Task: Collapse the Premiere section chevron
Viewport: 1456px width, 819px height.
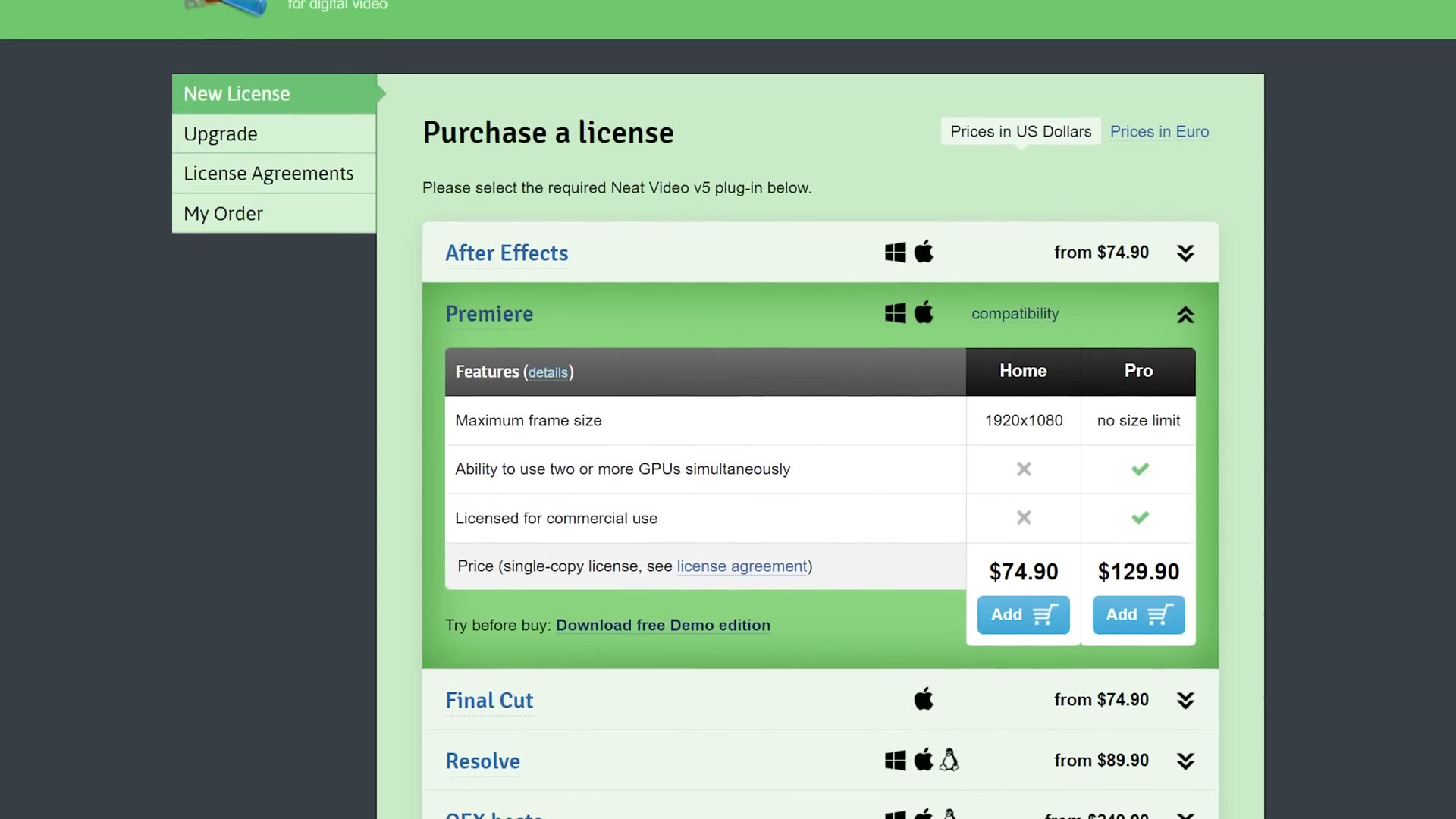Action: (x=1185, y=314)
